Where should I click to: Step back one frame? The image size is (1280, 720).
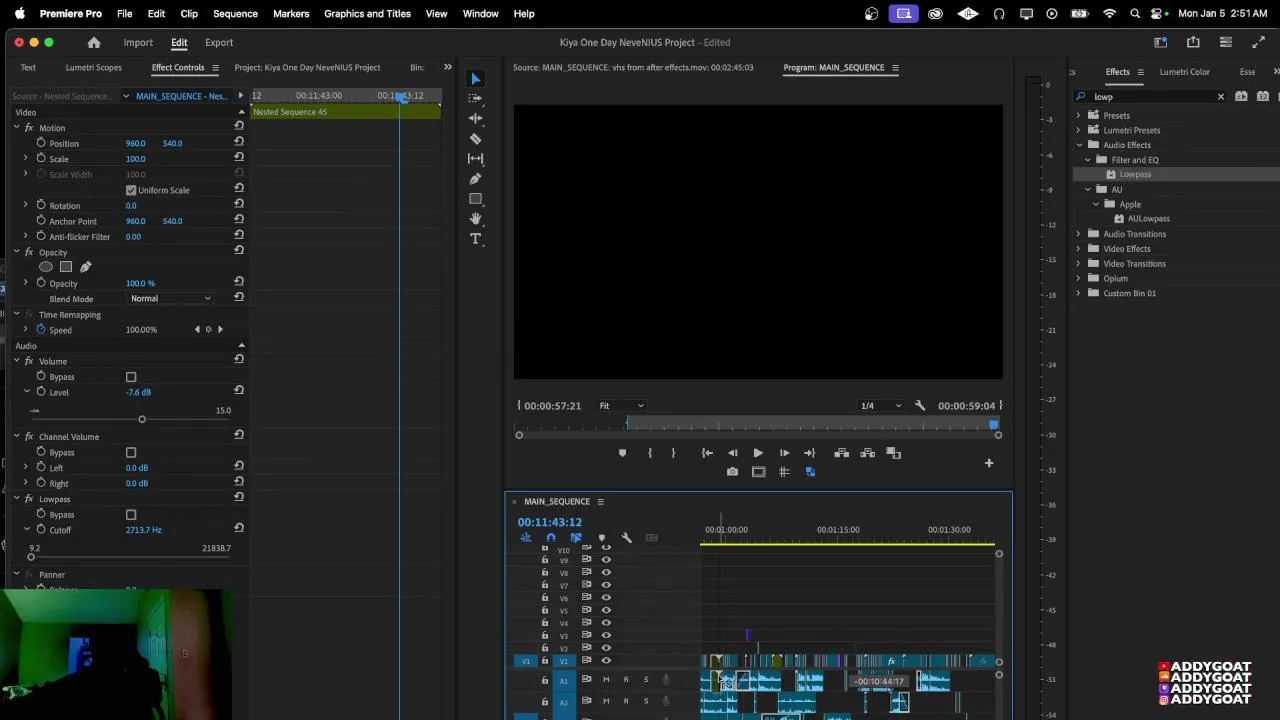[x=732, y=453]
